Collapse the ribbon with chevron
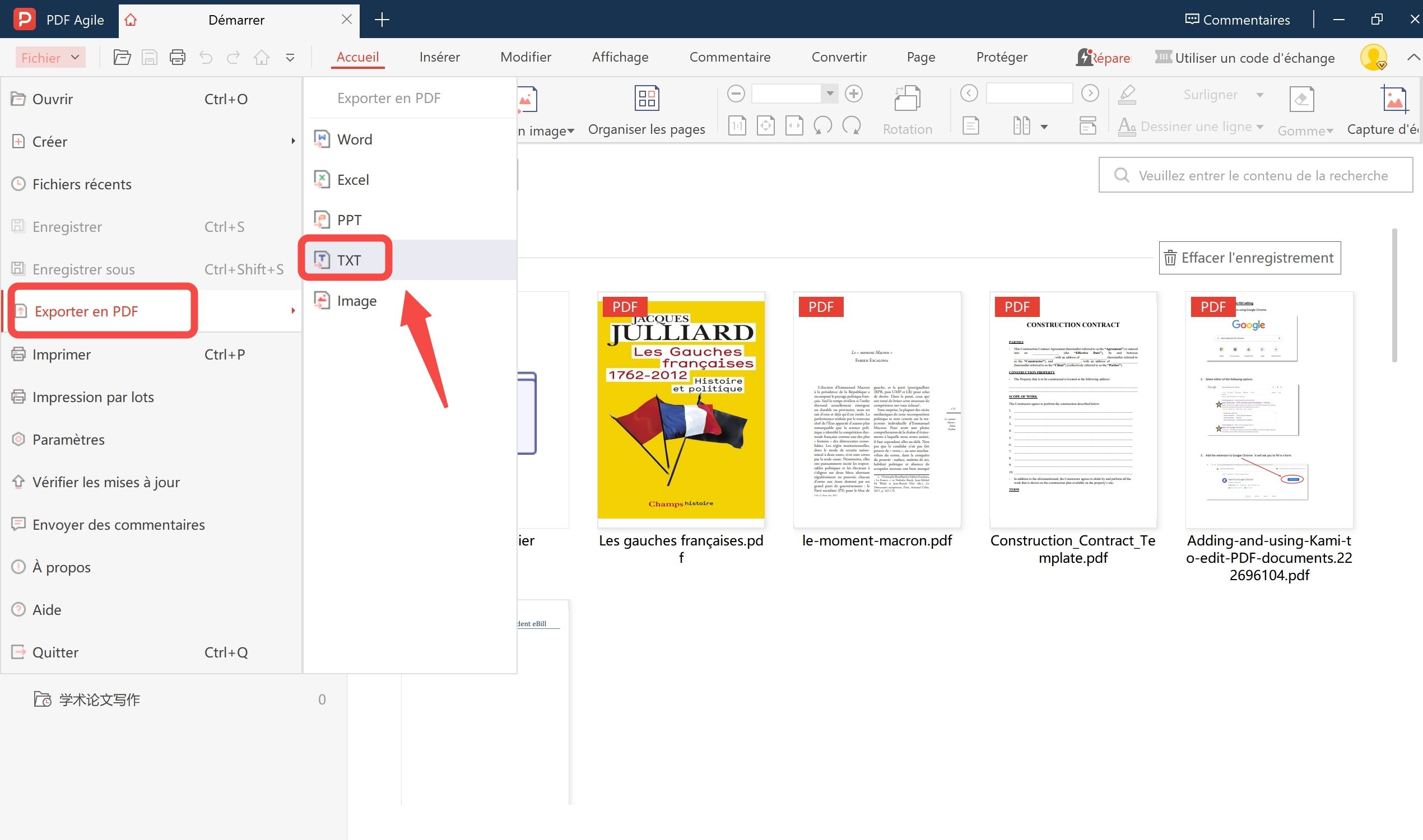Viewport: 1423px width, 840px height. coord(1413,57)
